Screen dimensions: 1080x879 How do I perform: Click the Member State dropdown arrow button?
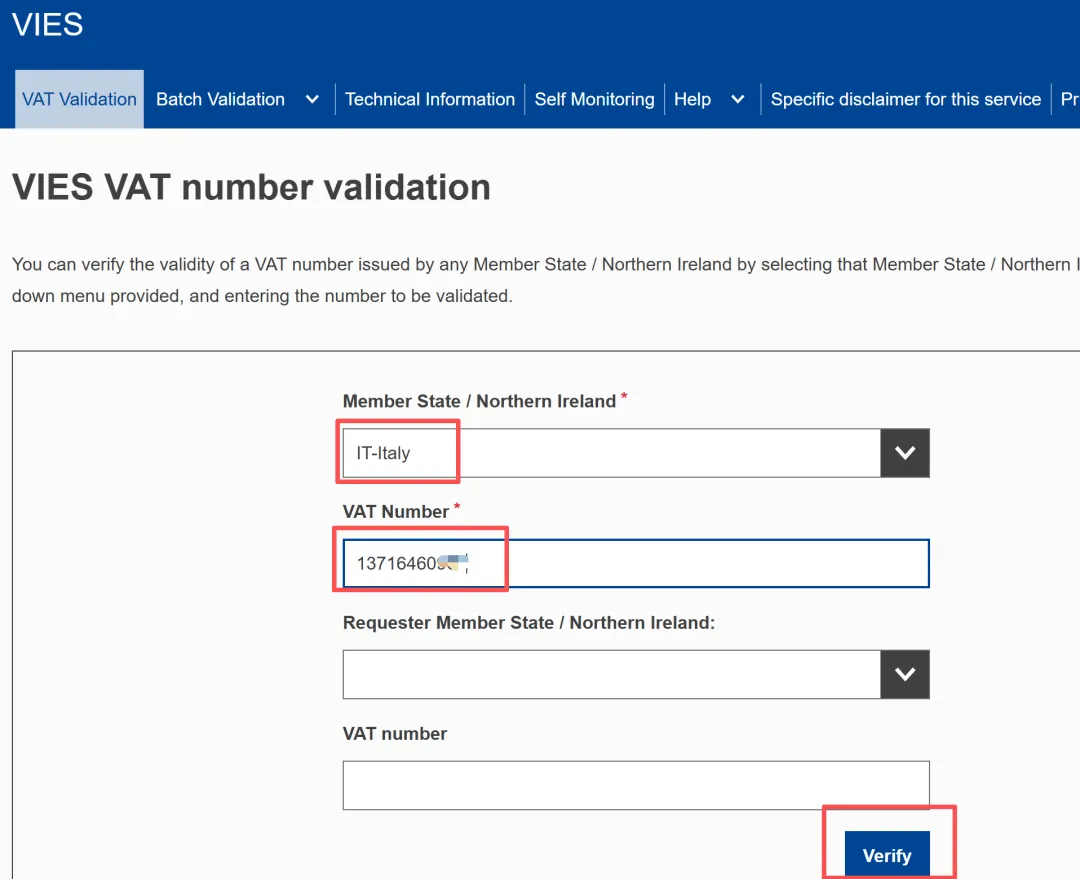(905, 453)
